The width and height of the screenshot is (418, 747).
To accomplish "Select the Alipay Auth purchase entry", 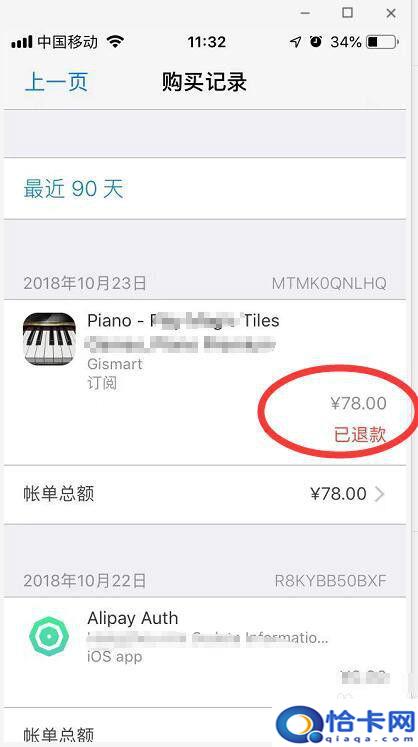I will [x=205, y=653].
